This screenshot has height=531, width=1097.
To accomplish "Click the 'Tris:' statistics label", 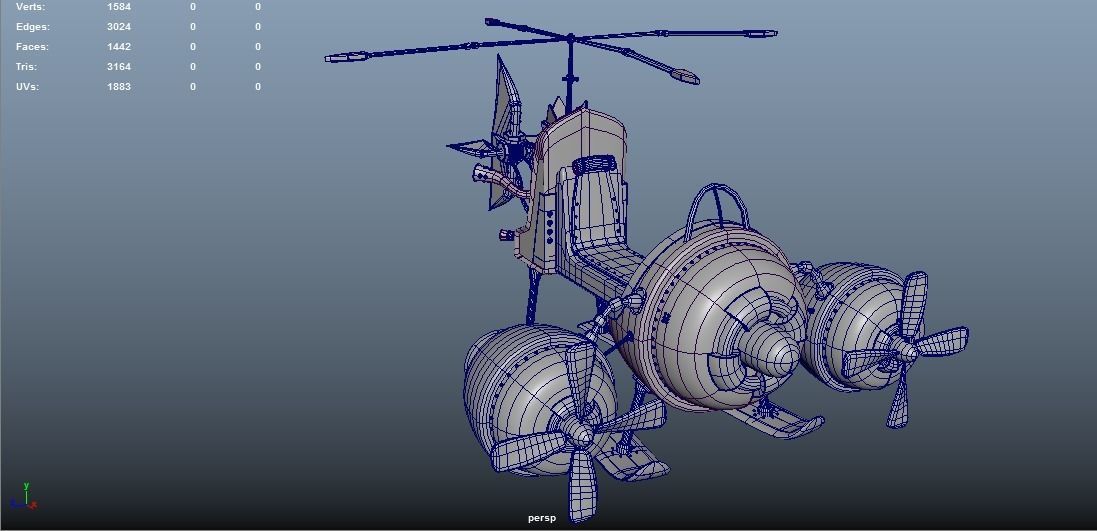I will click(27, 67).
